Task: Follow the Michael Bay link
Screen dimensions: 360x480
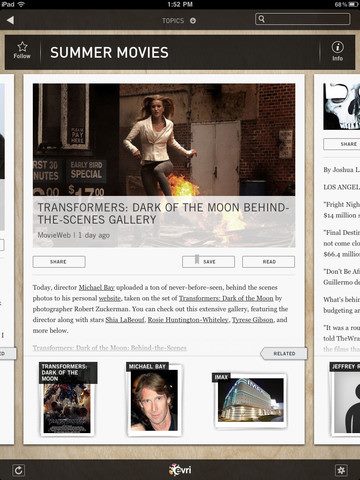Action: tap(96, 287)
